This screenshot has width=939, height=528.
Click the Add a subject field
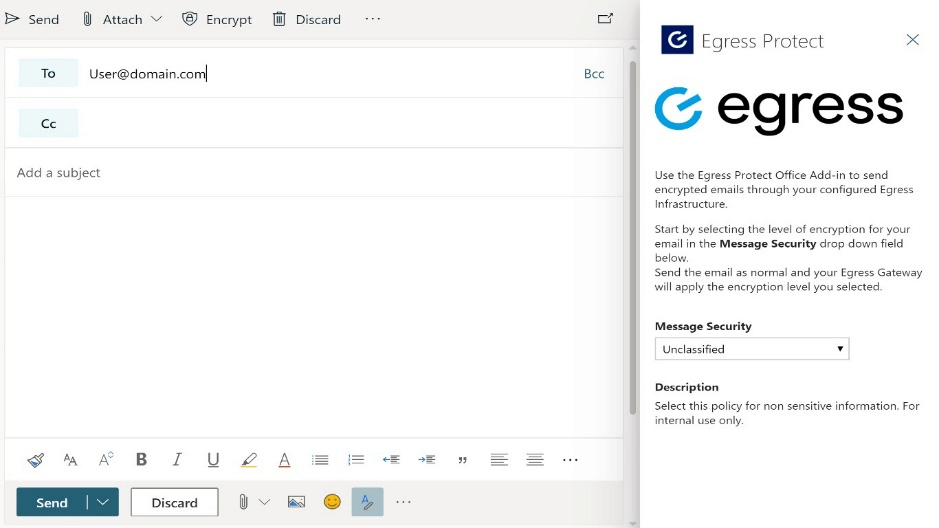tap(314, 172)
